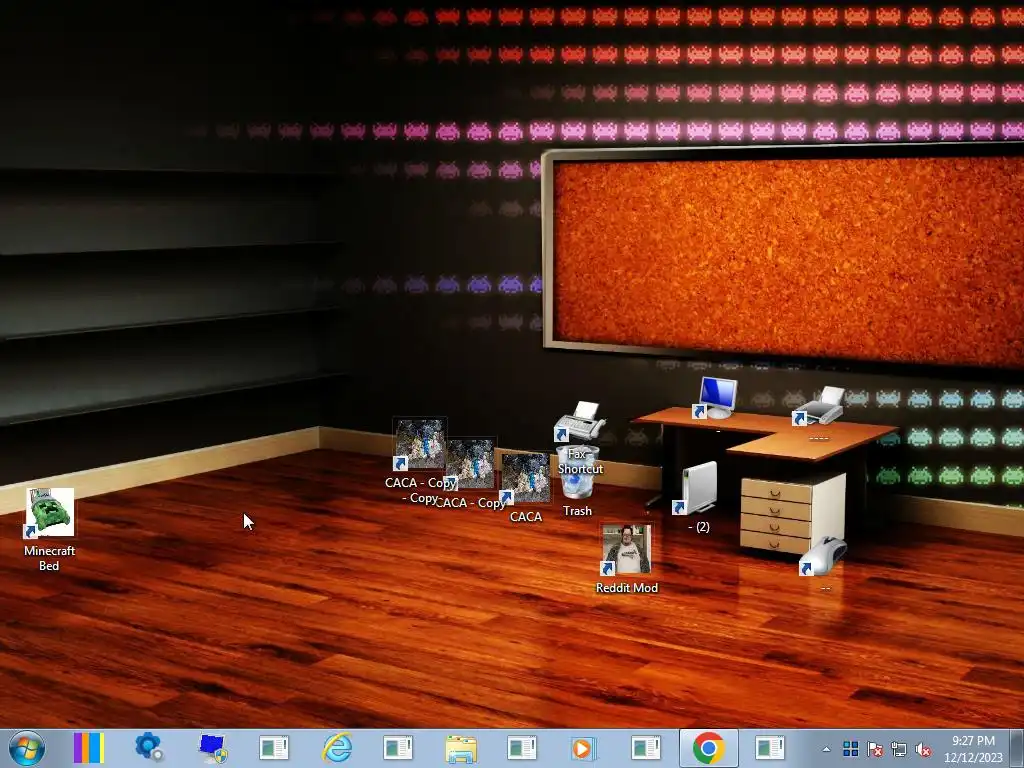Image resolution: width=1024 pixels, height=768 pixels.
Task: Click the Show Desktop strip at the taskbar end
Action: tap(1017, 748)
